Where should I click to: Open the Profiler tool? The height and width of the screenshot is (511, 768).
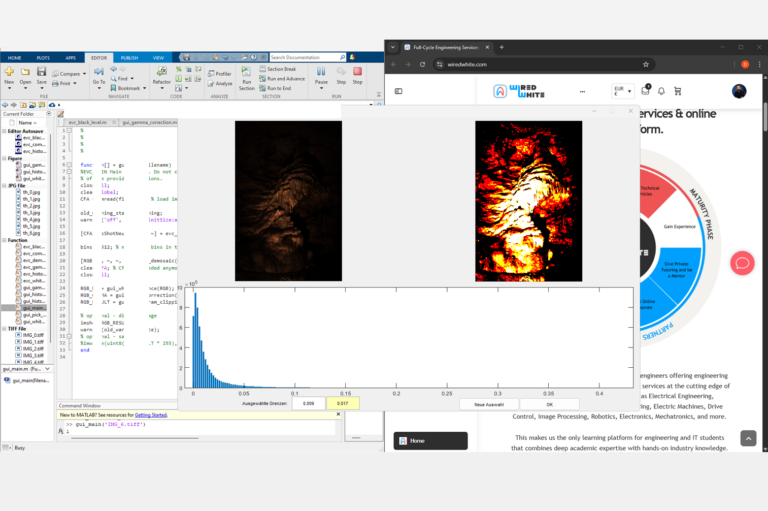tap(219, 74)
